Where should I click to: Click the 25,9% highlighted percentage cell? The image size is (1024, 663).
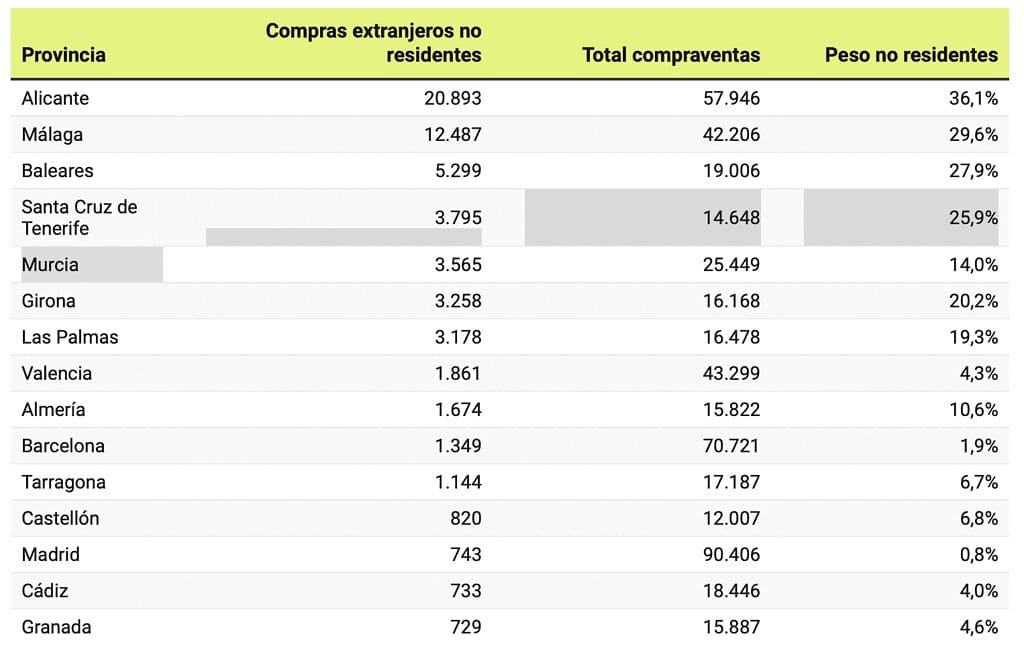point(974,217)
